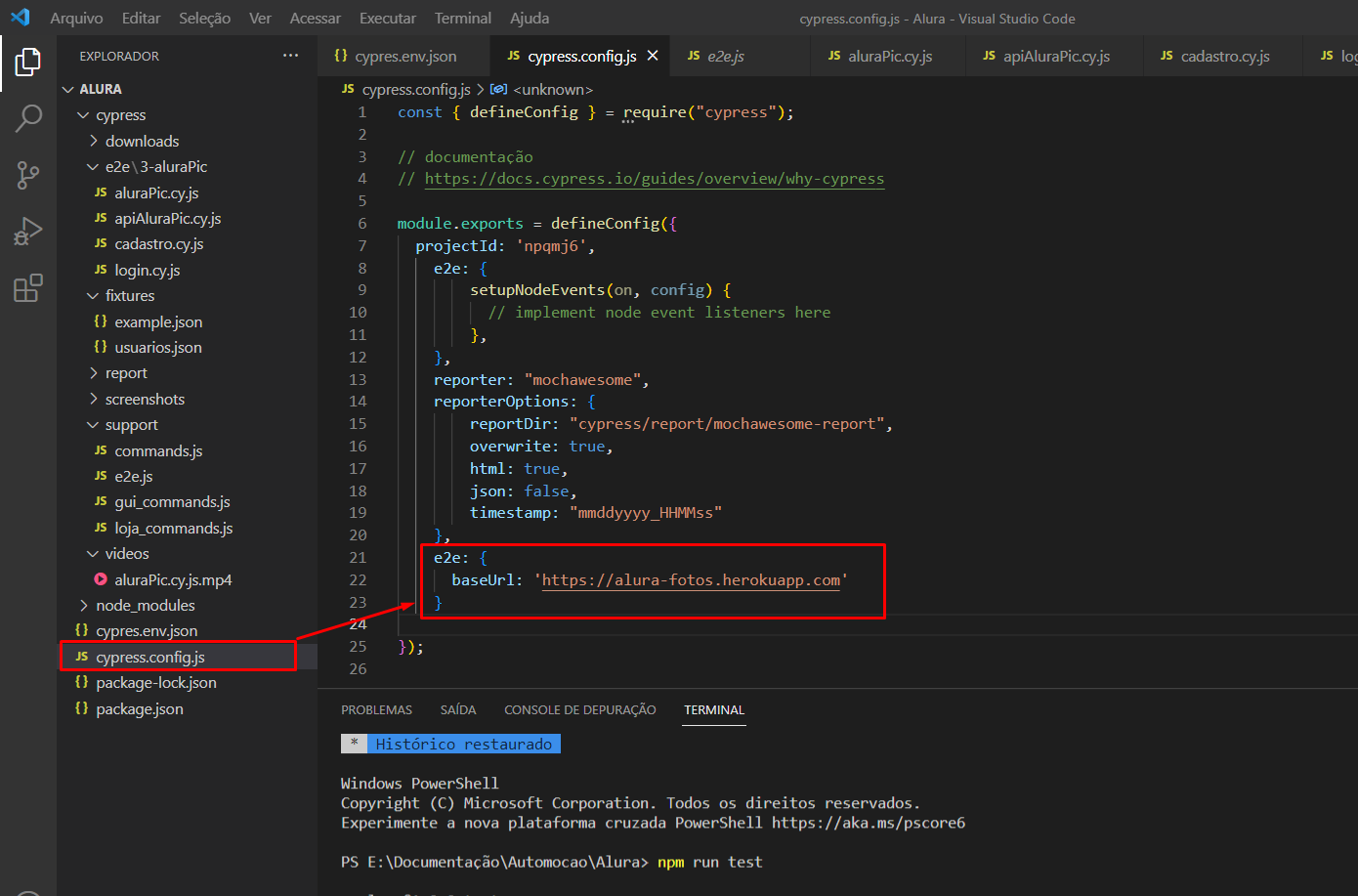This screenshot has height=896, width=1358.
Task: Click the video icon of aluraPic.cy.js.mp4
Action: 101,579
